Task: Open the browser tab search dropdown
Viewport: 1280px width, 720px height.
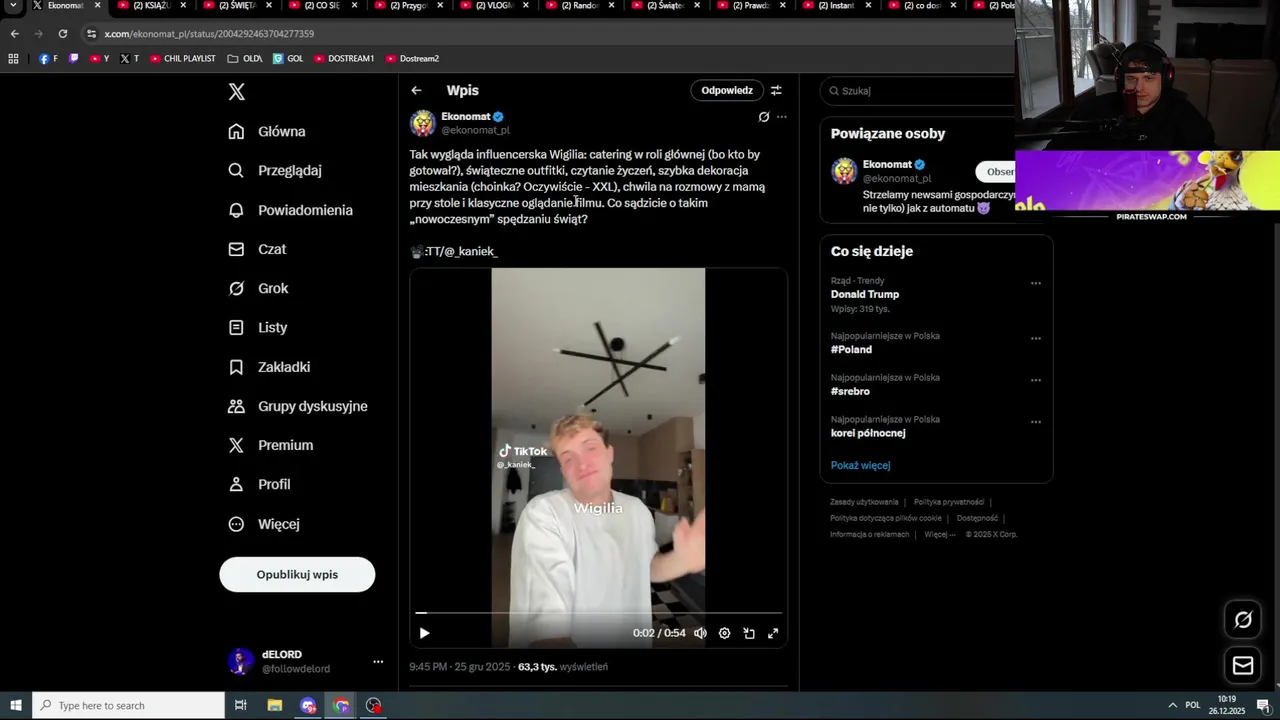Action: click(x=13, y=6)
